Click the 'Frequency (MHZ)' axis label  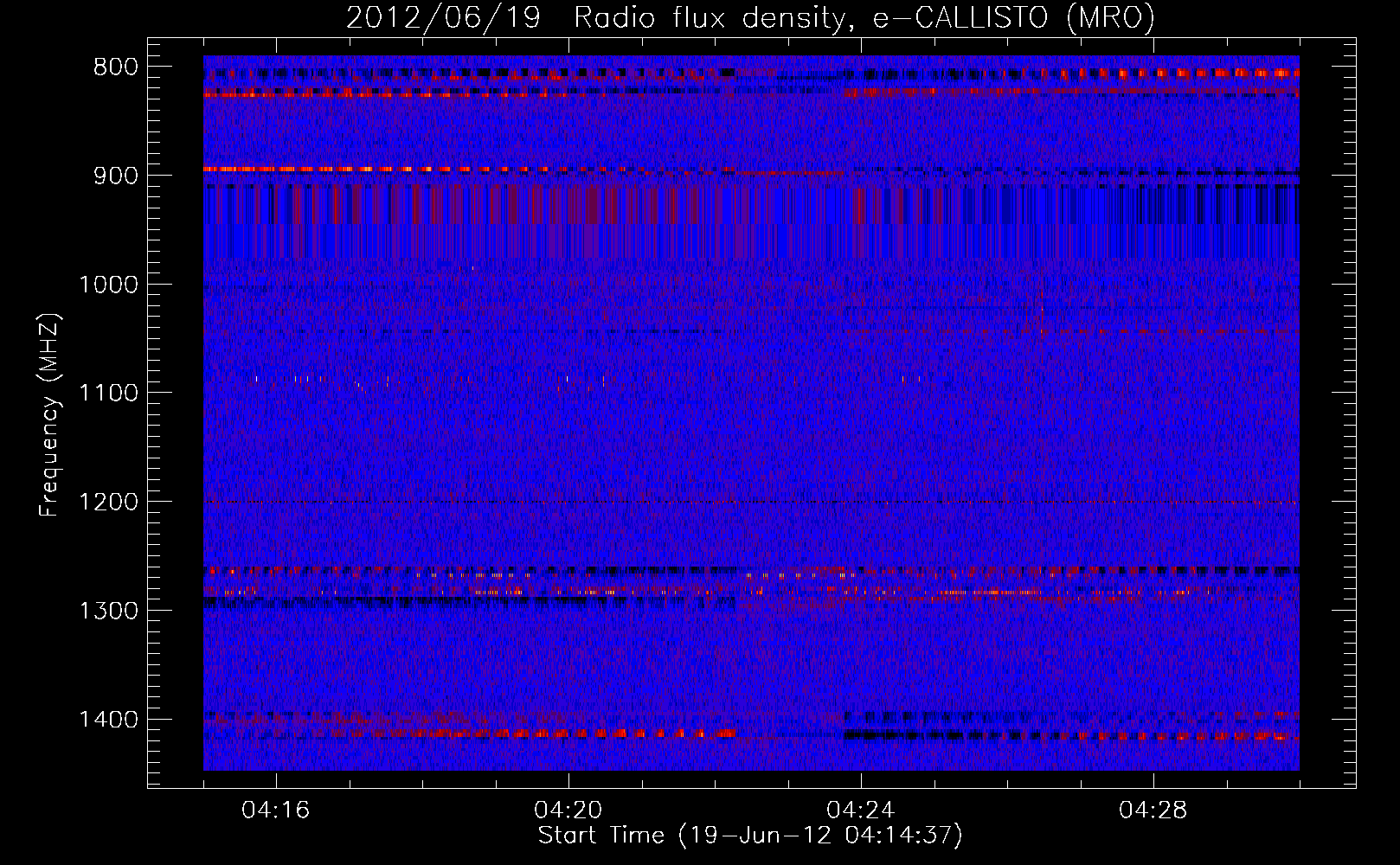tap(49, 415)
